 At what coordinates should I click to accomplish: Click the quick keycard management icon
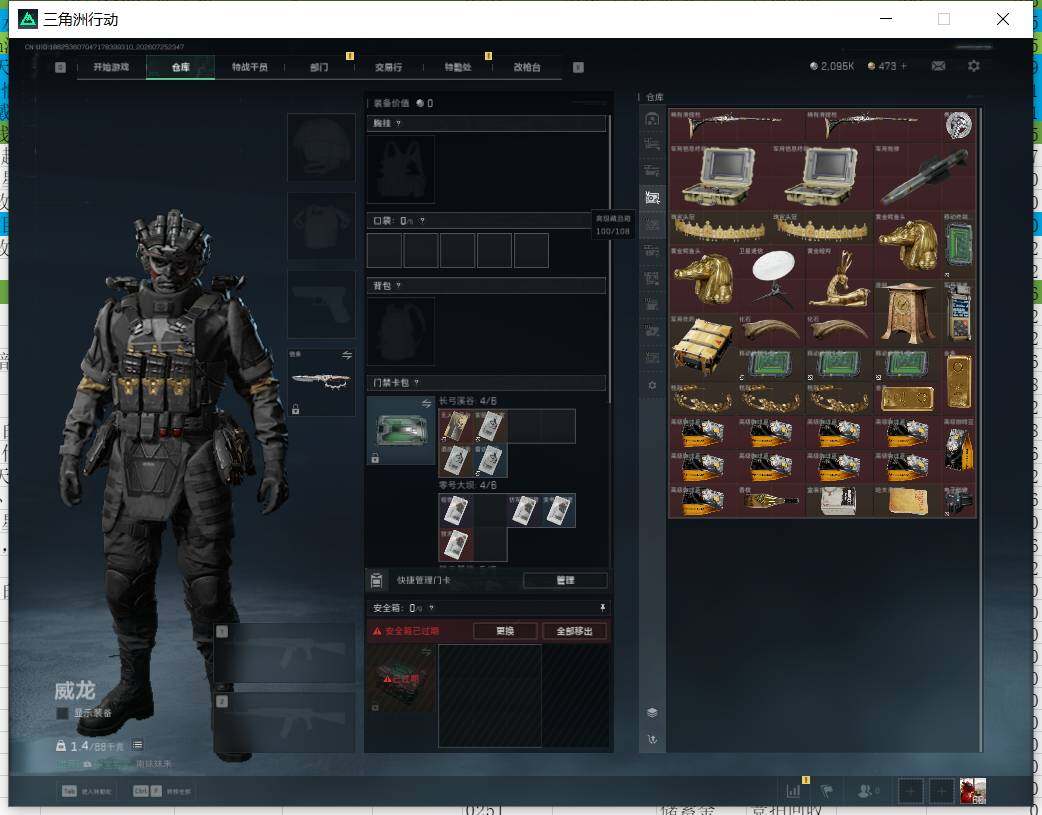[x=376, y=580]
